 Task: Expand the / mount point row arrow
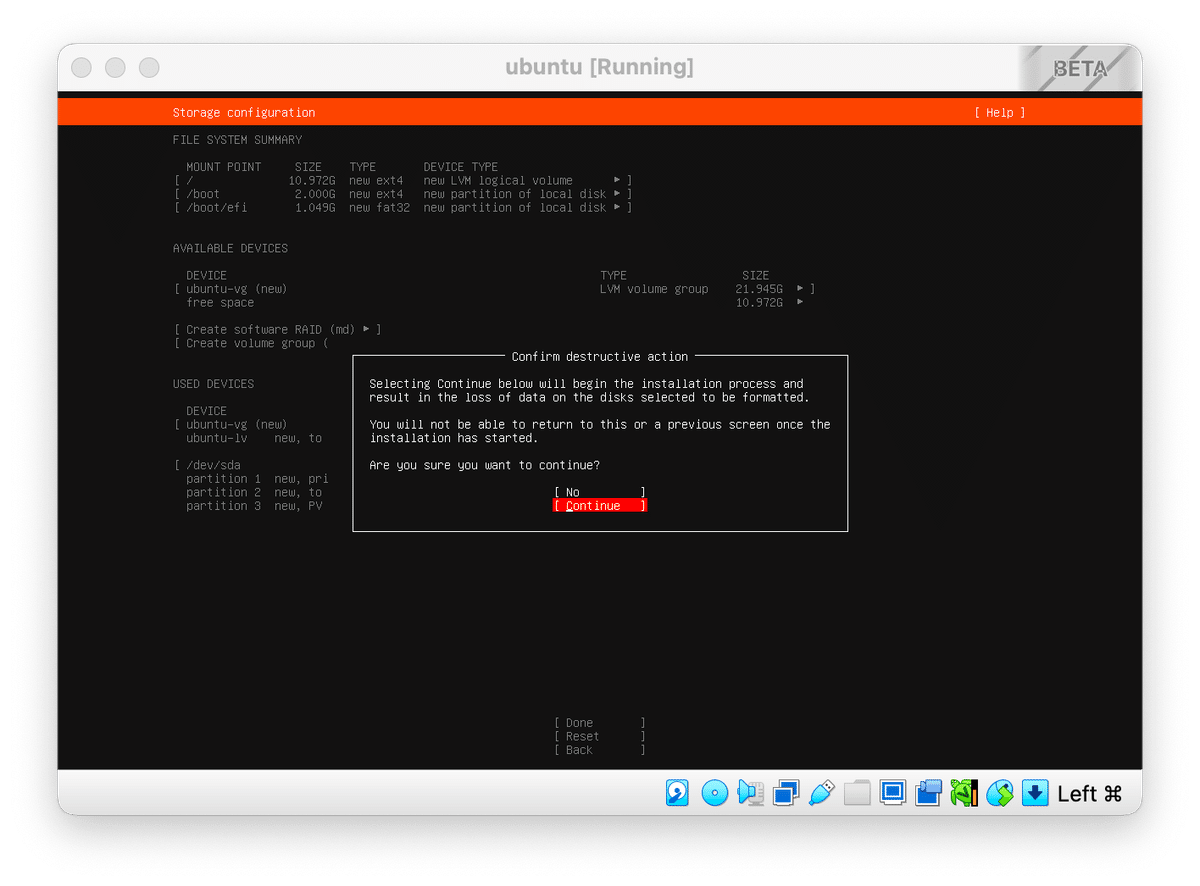point(617,181)
